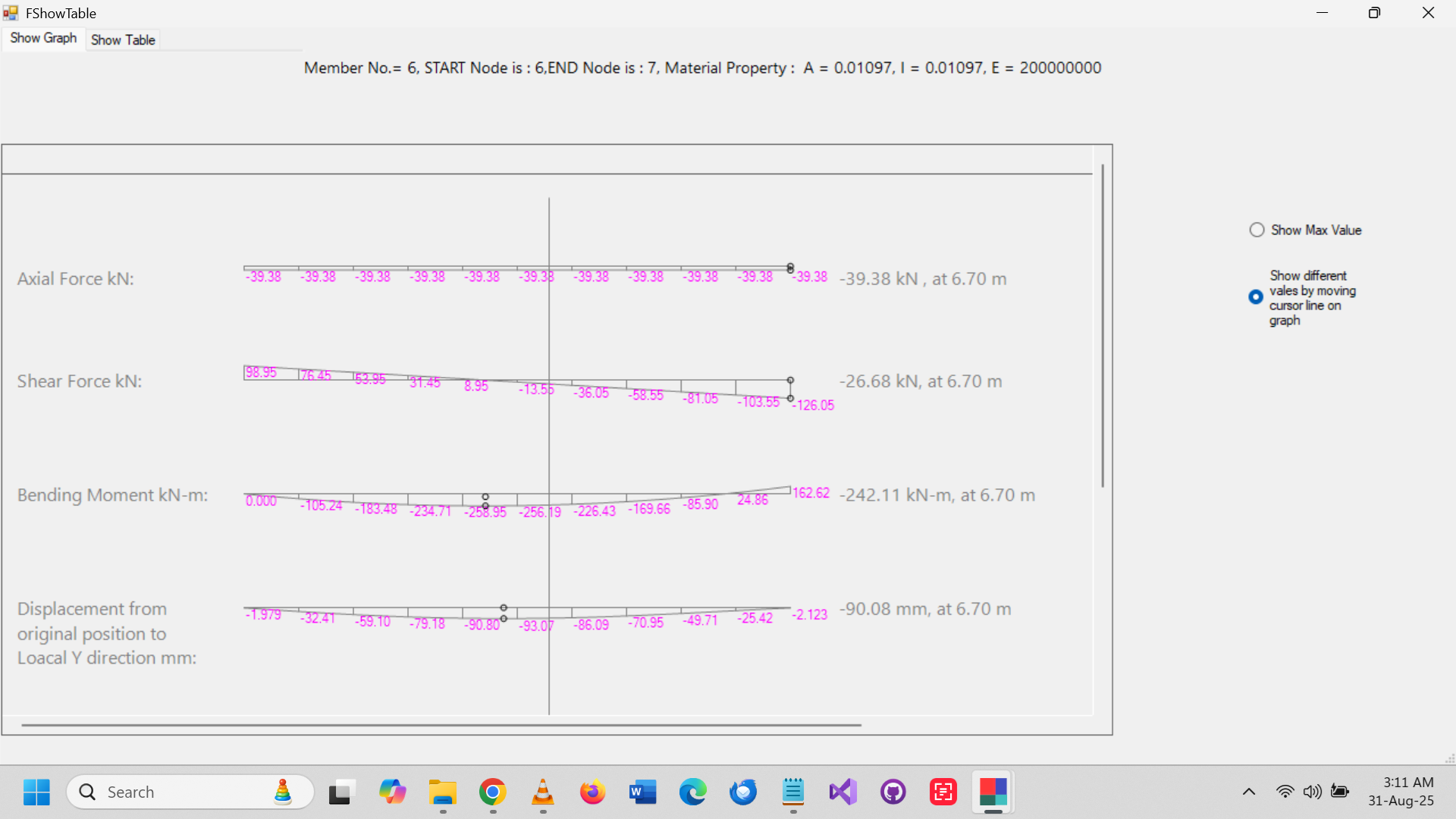
Task: Launch Visual Studio Code from the taskbar
Action: click(x=843, y=792)
